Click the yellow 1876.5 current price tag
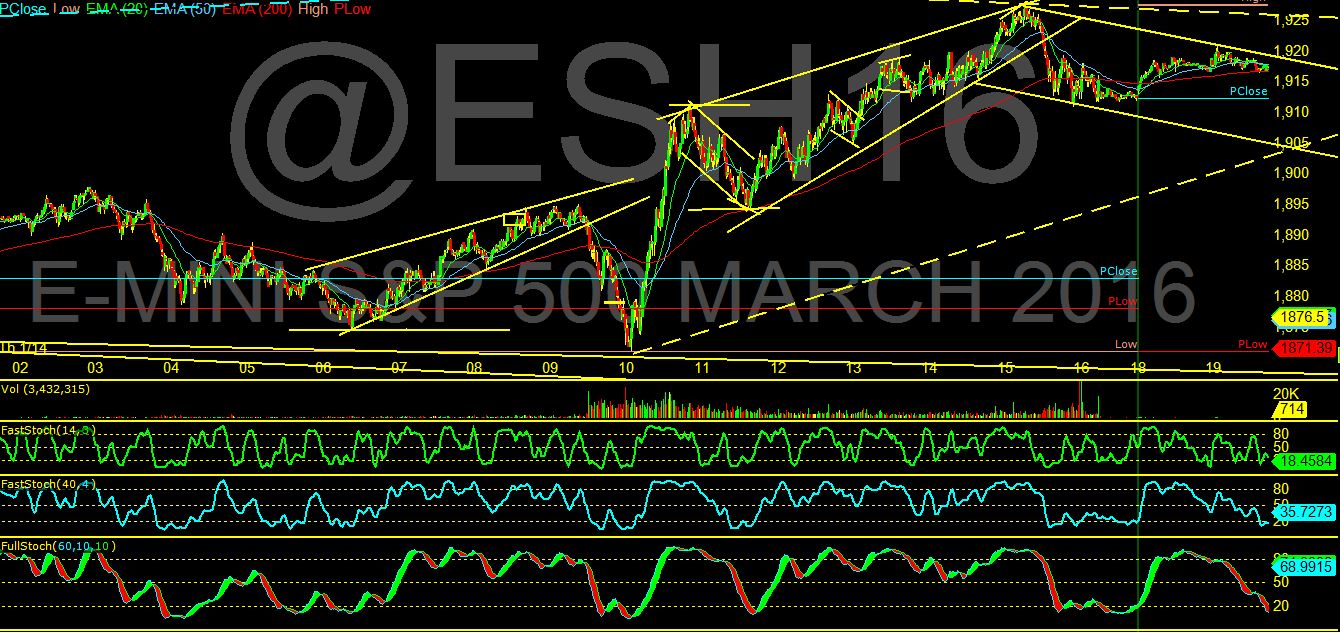Screen dimensions: 1340x632 point(1303,316)
